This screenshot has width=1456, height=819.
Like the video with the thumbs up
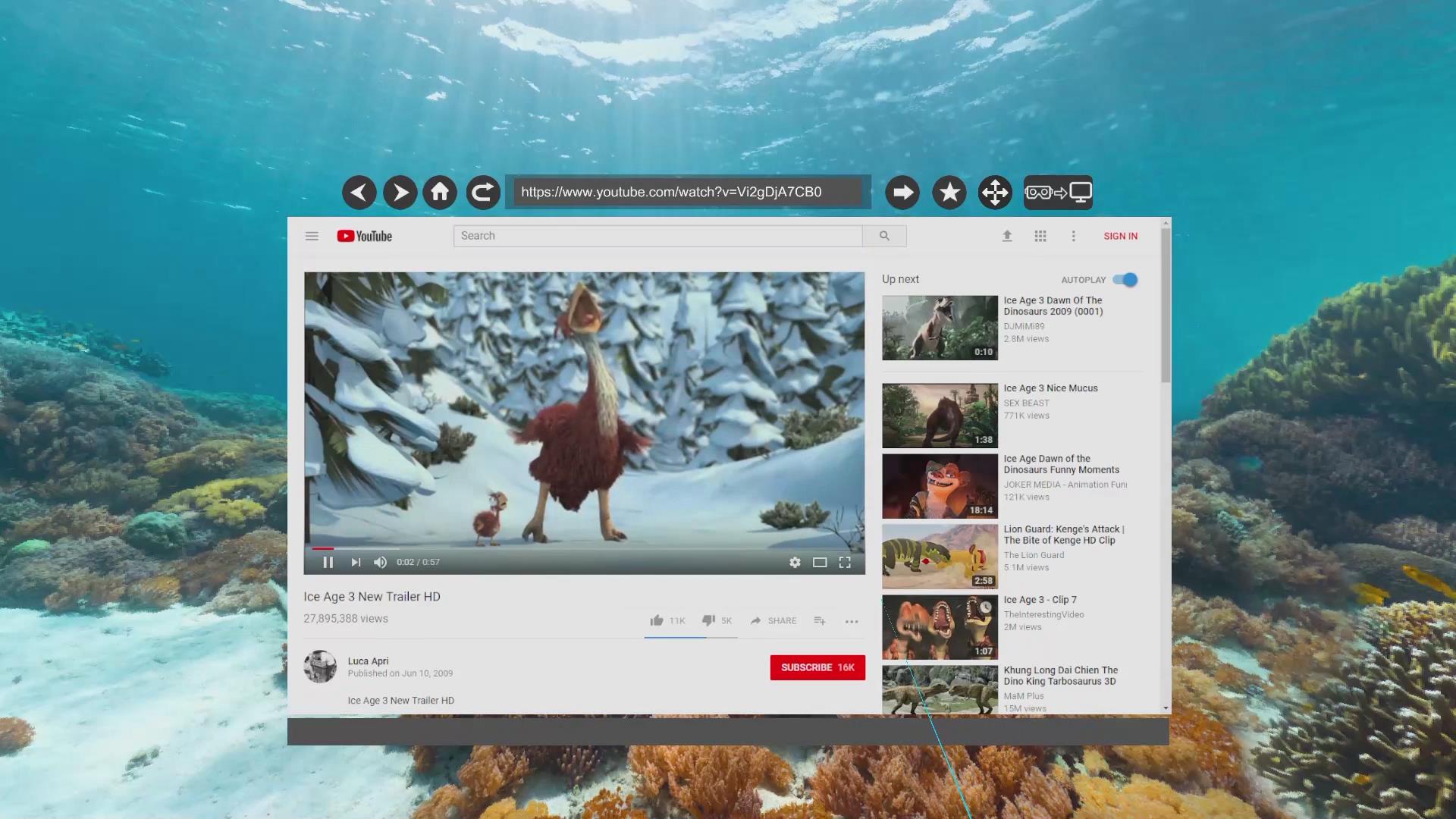(657, 620)
